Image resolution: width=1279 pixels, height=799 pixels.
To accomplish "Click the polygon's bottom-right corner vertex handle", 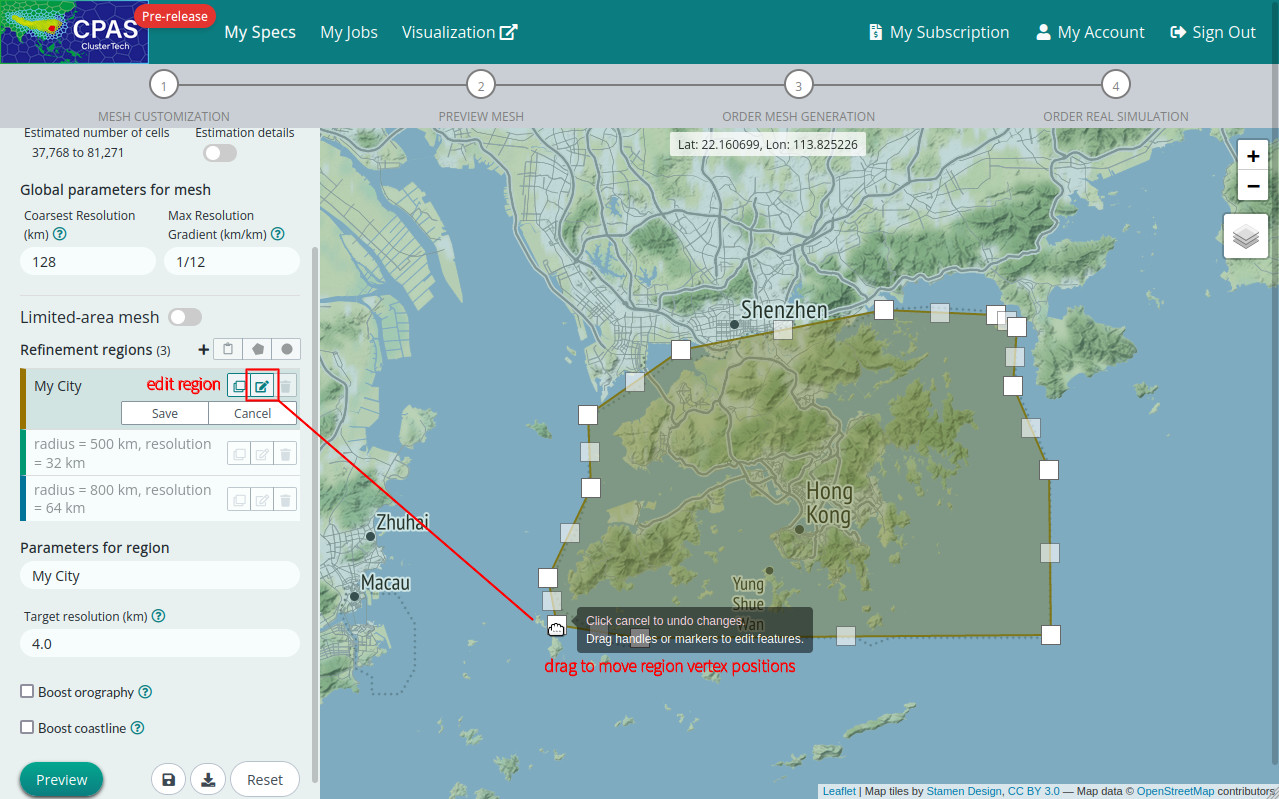I will point(1051,634).
